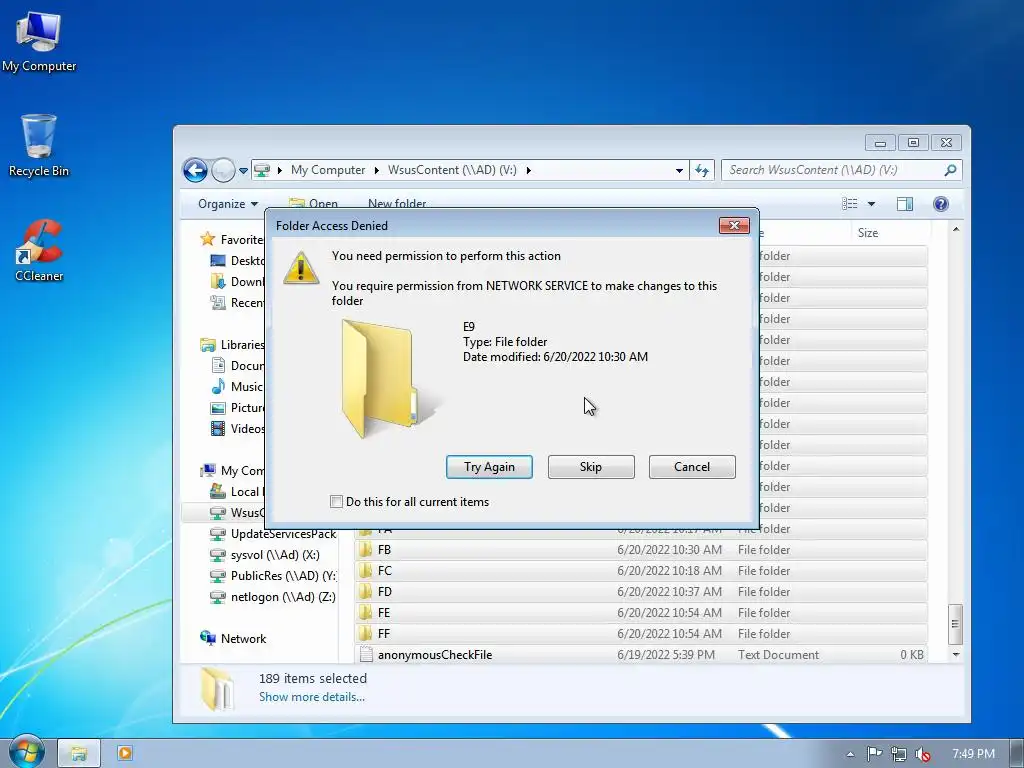Launch CCleaner from the desktop
This screenshot has height=768, width=1024.
pos(39,251)
